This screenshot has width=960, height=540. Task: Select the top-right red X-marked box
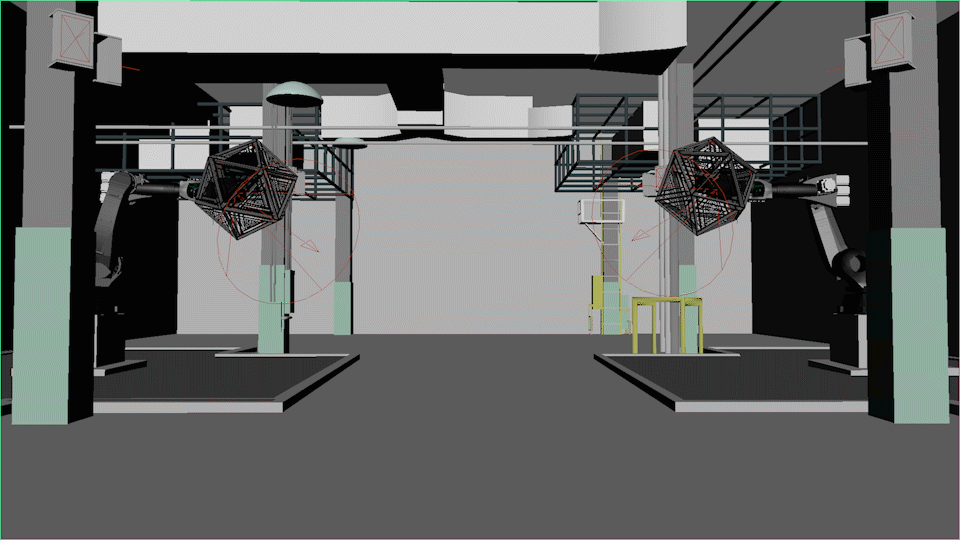891,39
